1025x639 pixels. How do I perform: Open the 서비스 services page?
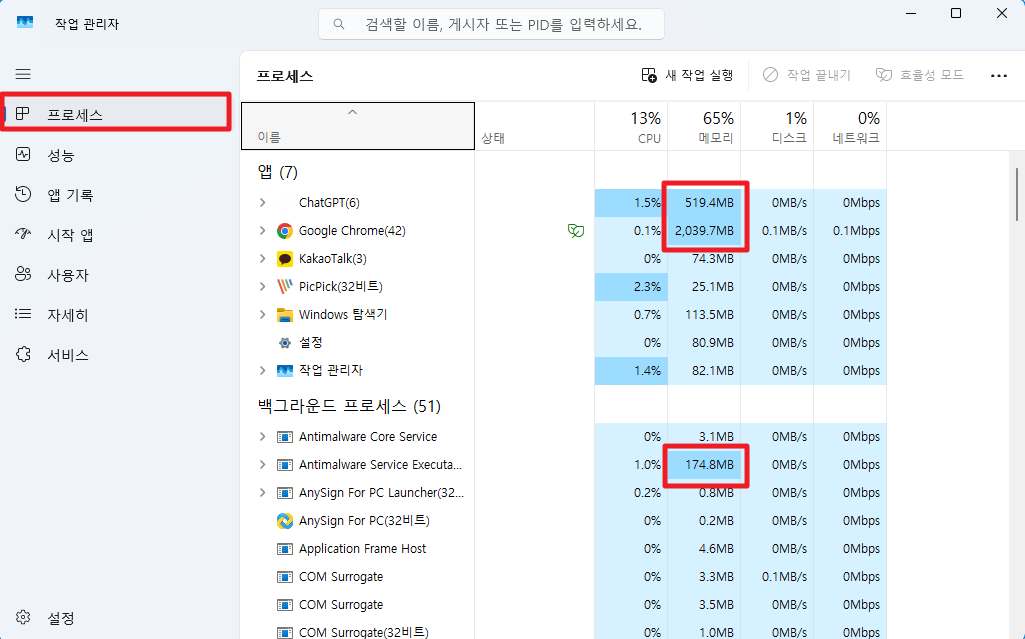(x=67, y=355)
